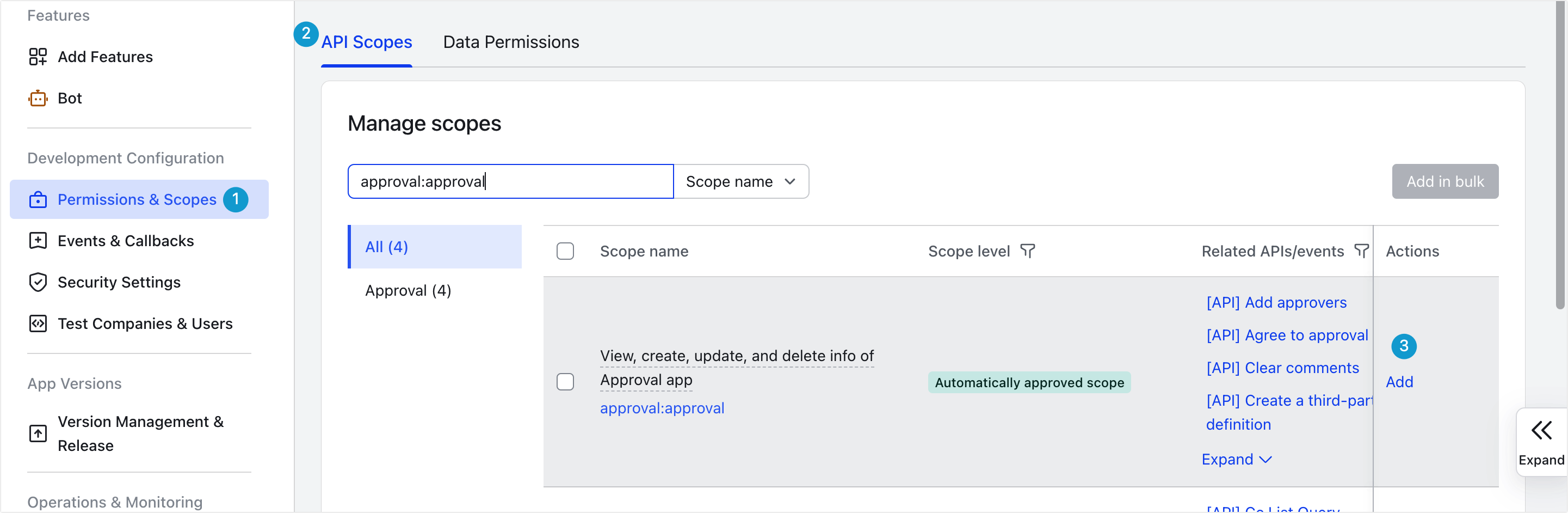Click the Scope name column header

tap(644, 251)
